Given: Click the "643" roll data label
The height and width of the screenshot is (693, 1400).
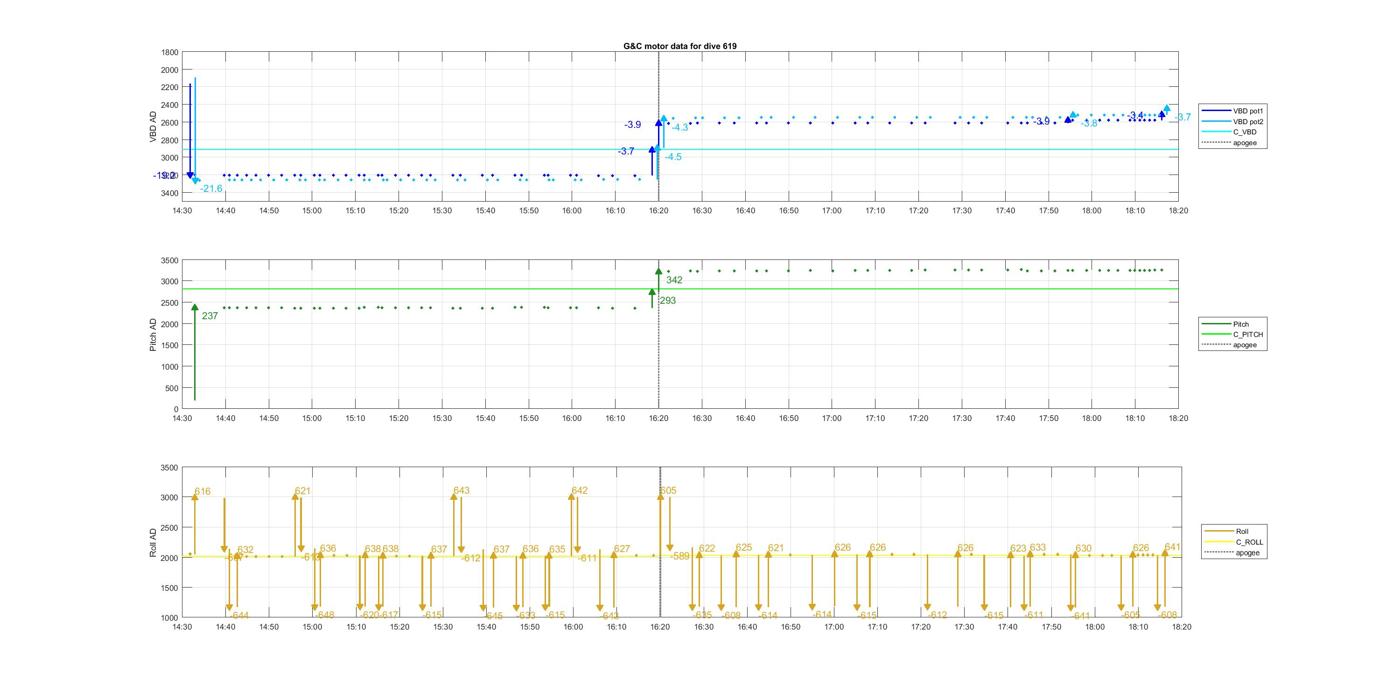Looking at the screenshot, I should 461,491.
